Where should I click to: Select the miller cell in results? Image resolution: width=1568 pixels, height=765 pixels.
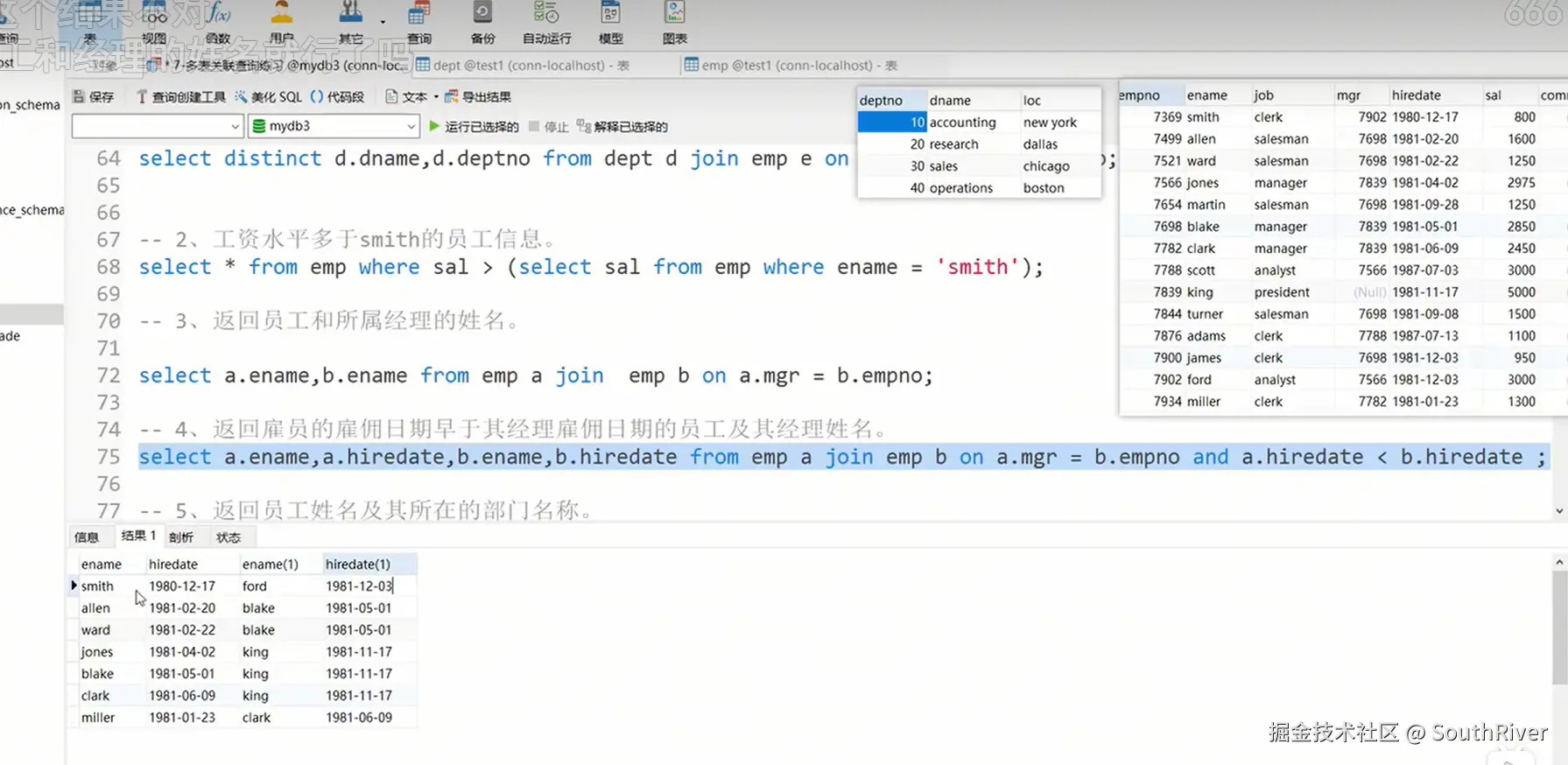pyautogui.click(x=111, y=717)
